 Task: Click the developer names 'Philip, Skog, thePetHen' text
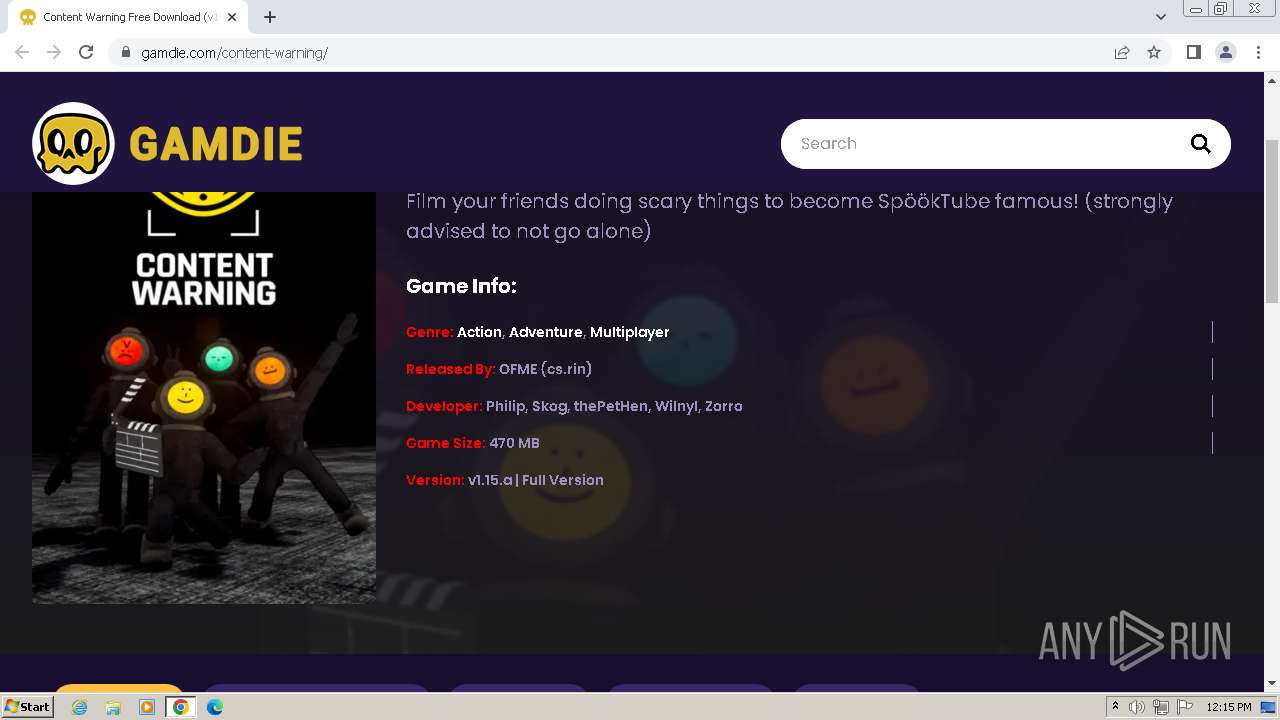click(567, 406)
